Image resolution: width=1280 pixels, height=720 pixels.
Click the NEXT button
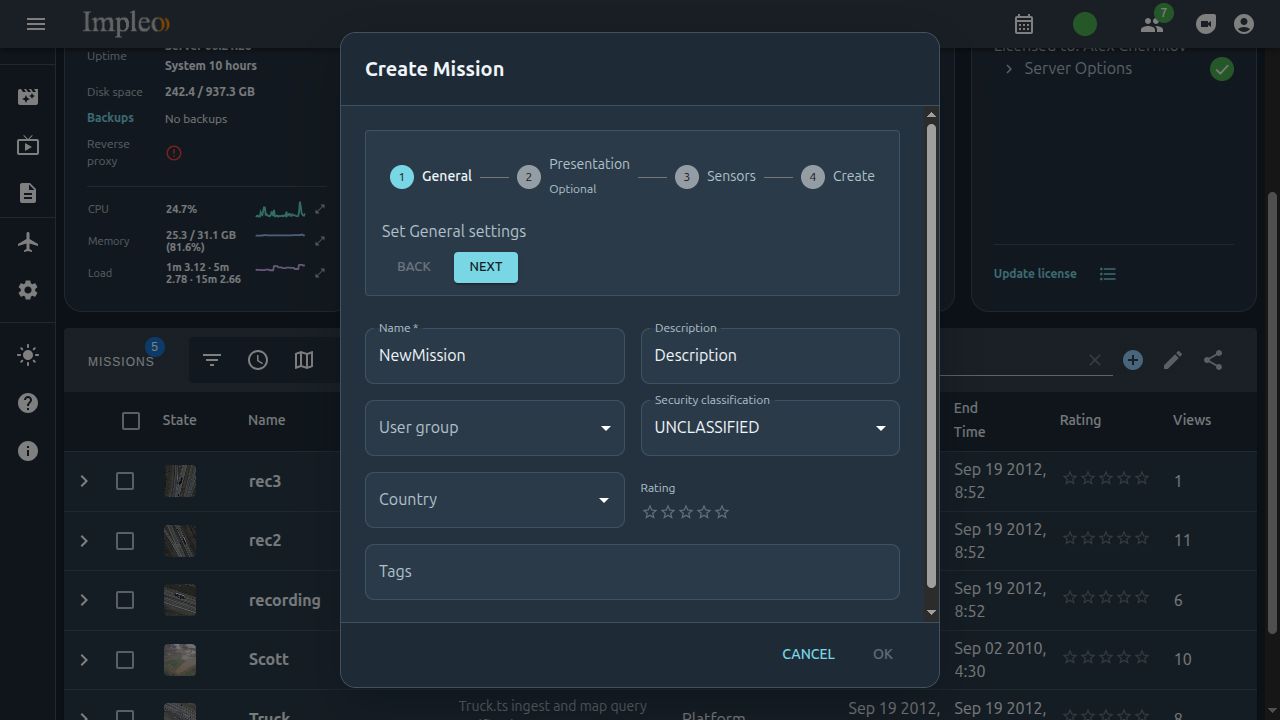point(486,267)
